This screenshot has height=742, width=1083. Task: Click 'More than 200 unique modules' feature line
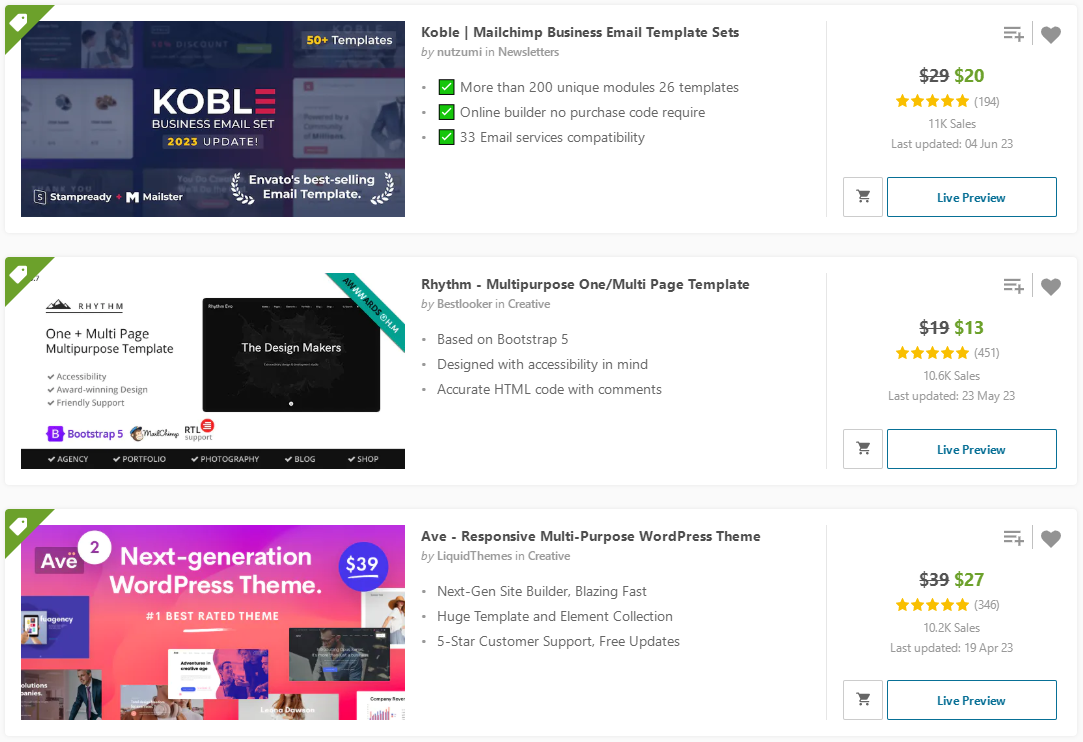(x=588, y=88)
